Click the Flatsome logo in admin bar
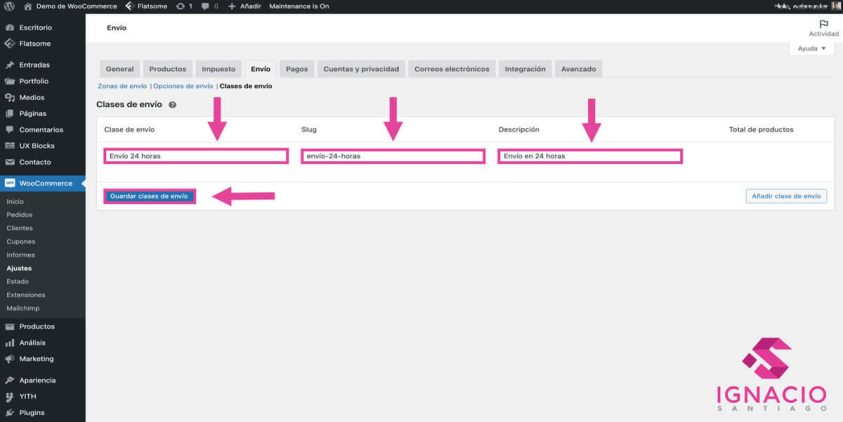This screenshot has width=843, height=422. click(x=129, y=6)
